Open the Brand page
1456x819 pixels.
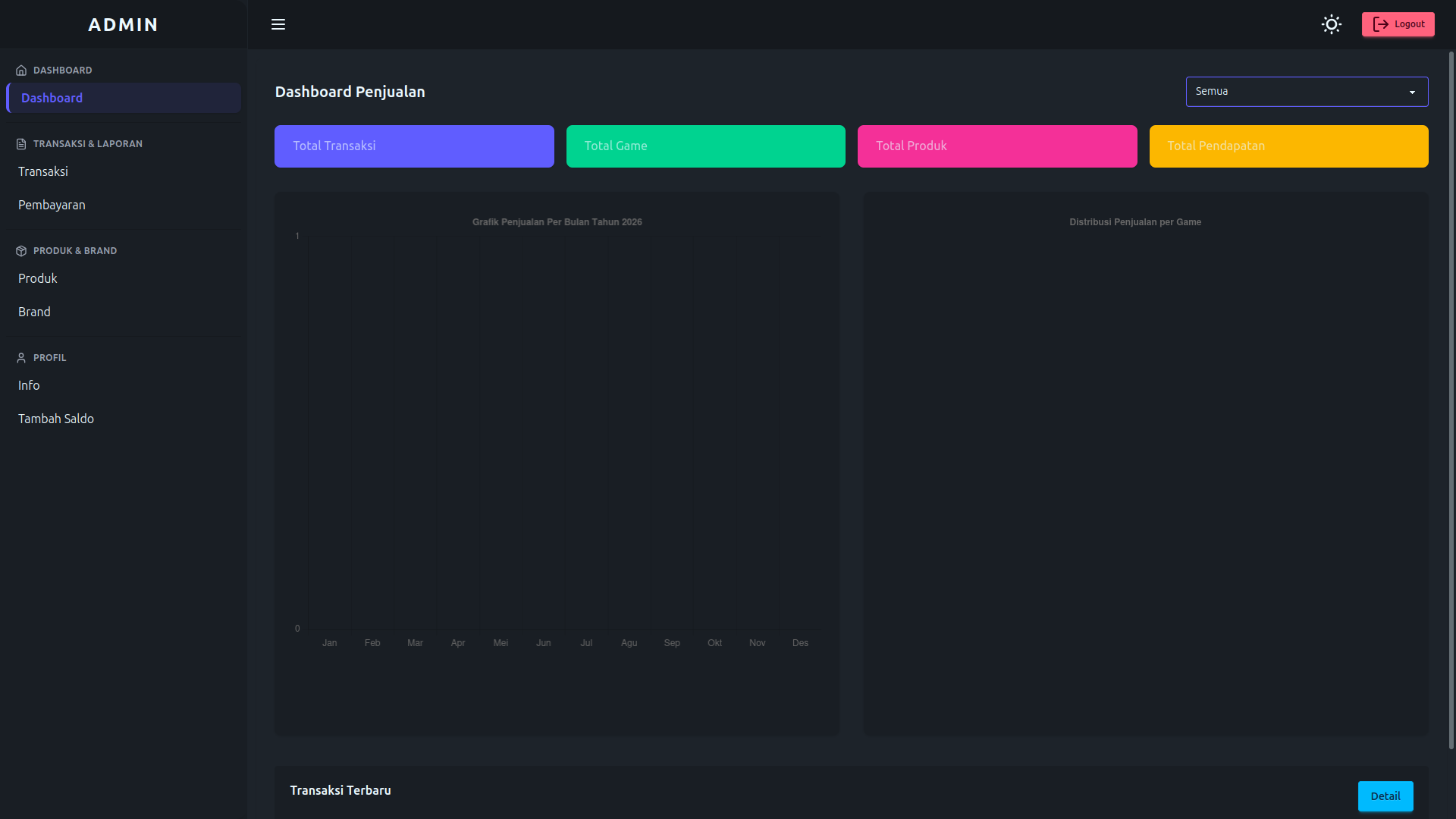click(x=34, y=311)
